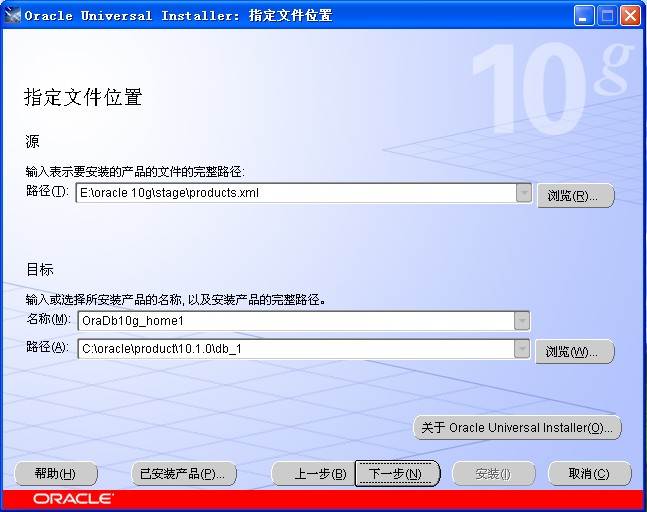The width and height of the screenshot is (647, 512).
Task: Browse for source with 浏览(R) button
Action: [x=576, y=196]
